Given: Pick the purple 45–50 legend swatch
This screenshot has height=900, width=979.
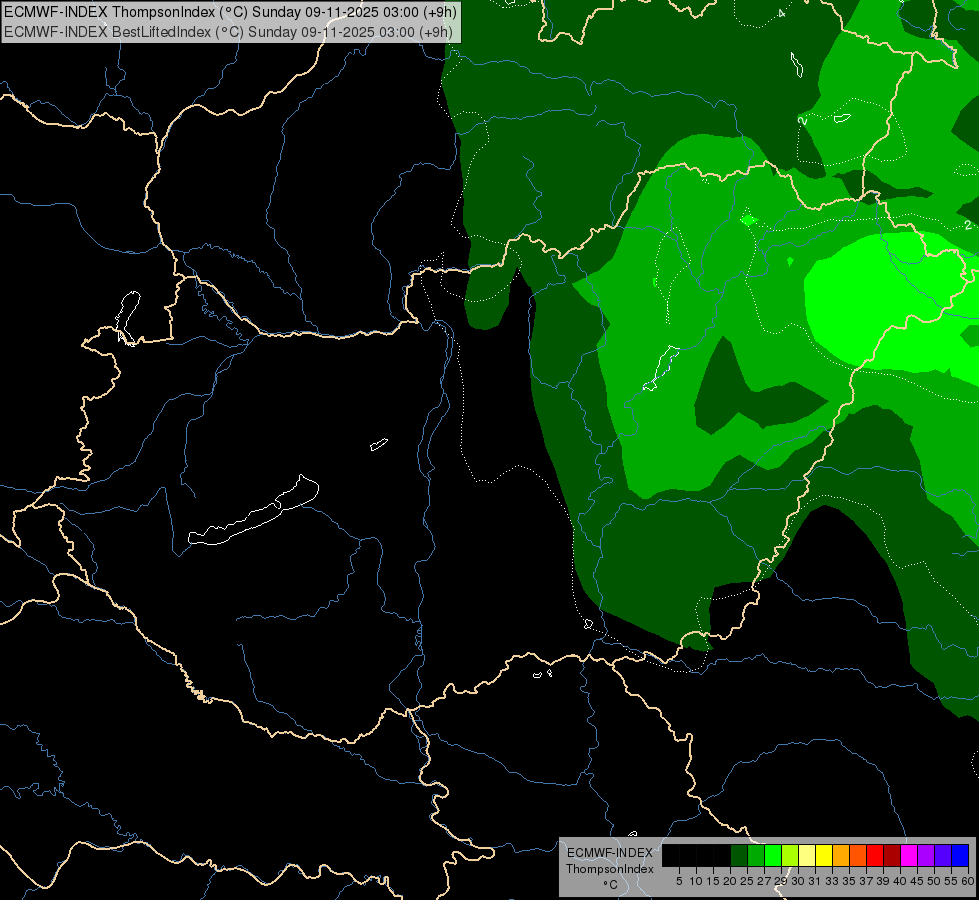Looking at the screenshot, I should pos(926,855).
